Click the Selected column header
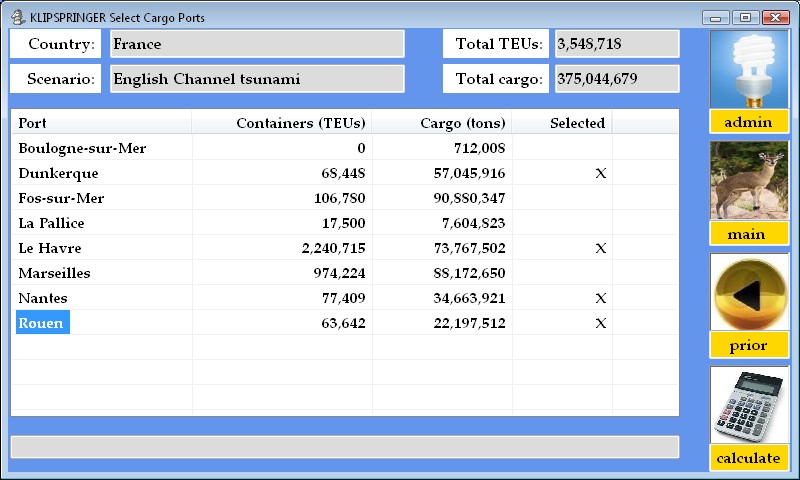 point(562,123)
